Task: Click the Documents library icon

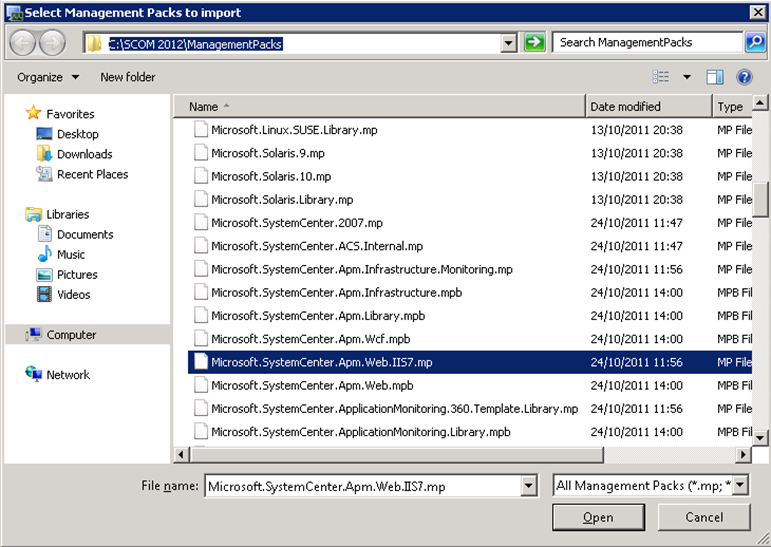Action: coord(45,234)
